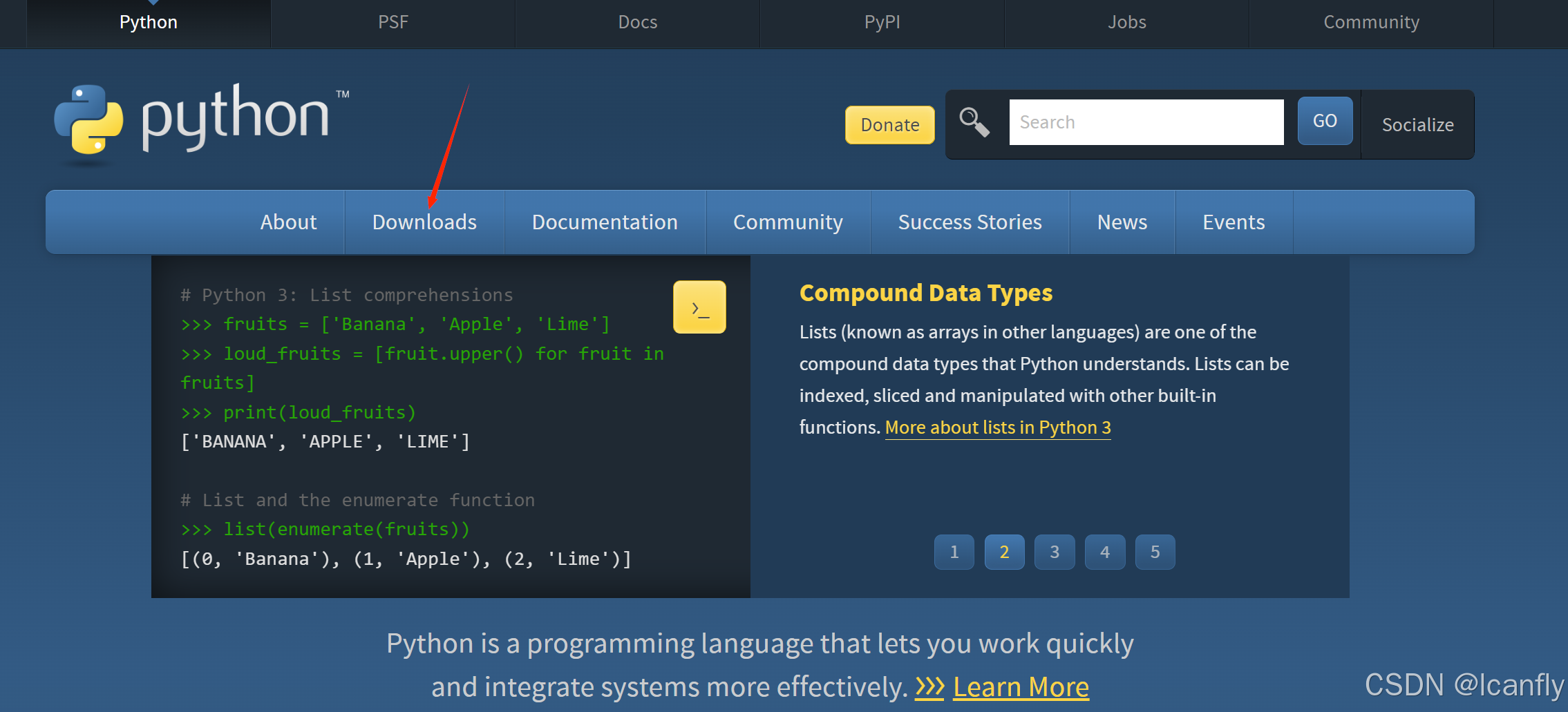Click the magnifying glass search icon
Screen dimensions: 1568x712
click(x=974, y=122)
